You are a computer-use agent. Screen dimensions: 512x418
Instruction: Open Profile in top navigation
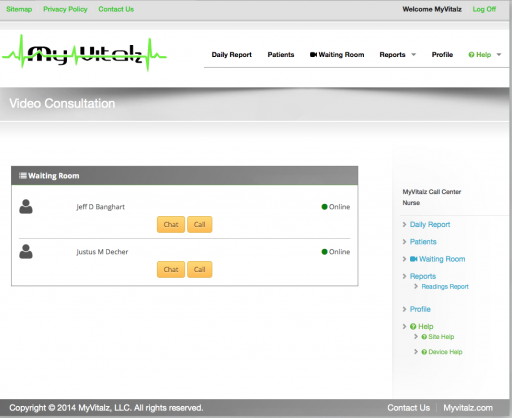[442, 55]
